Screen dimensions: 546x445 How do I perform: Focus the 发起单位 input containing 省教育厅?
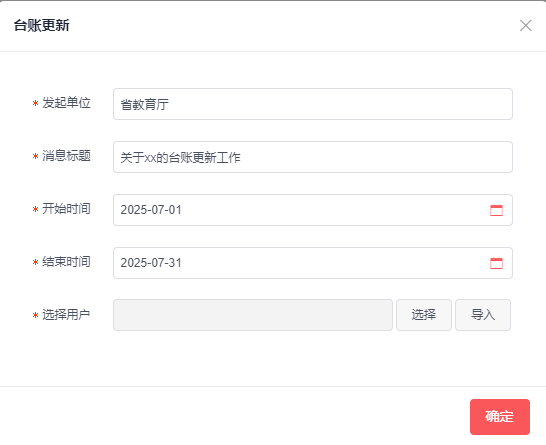(313, 104)
